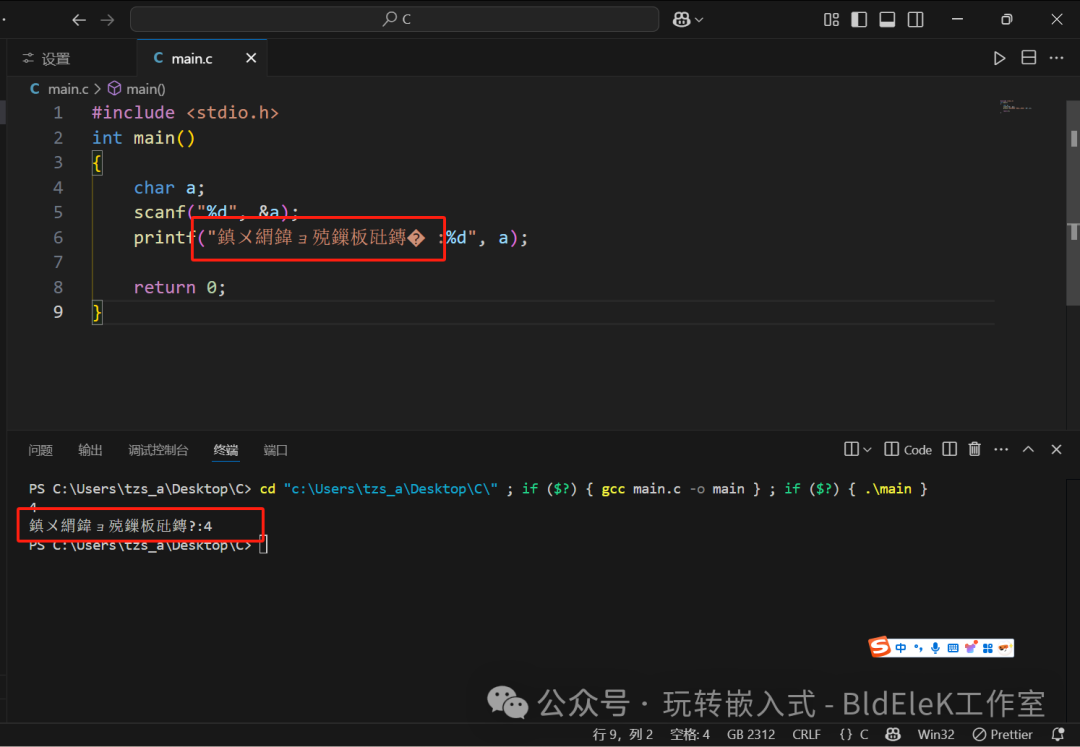Open notifications with the bell icon
The height and width of the screenshot is (747, 1080).
1058,735
